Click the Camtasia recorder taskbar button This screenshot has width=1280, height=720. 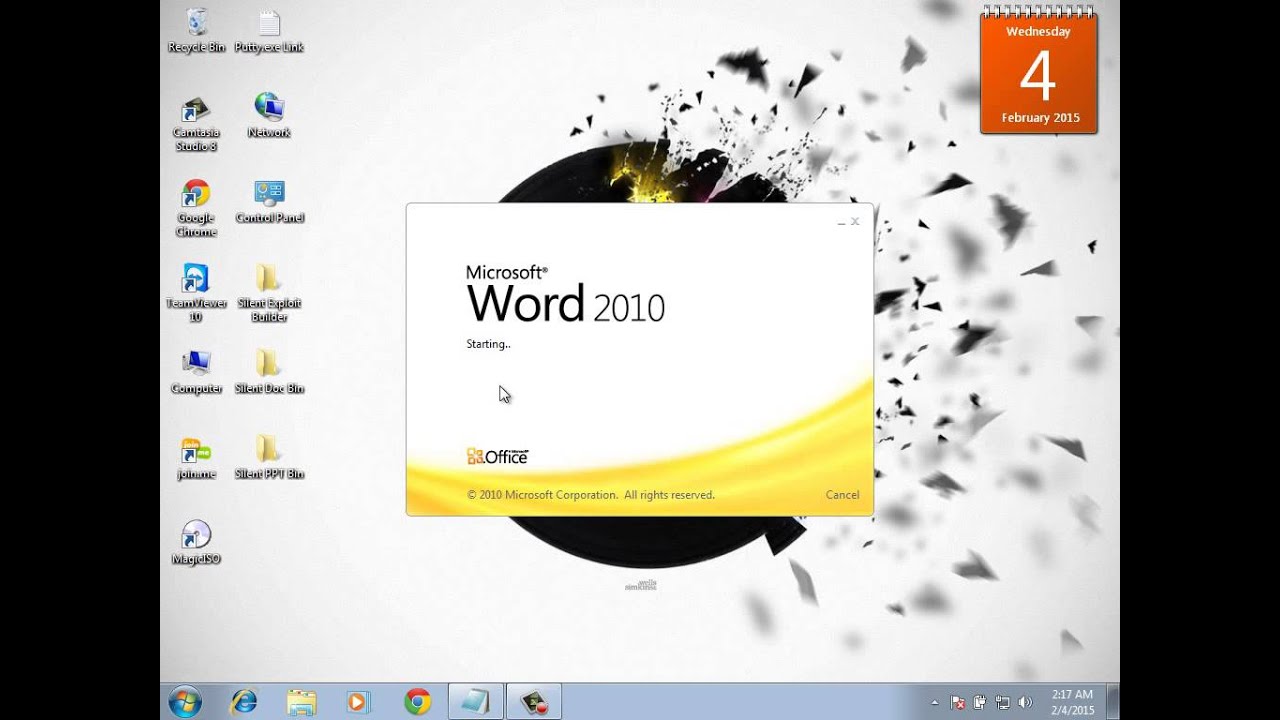534,702
